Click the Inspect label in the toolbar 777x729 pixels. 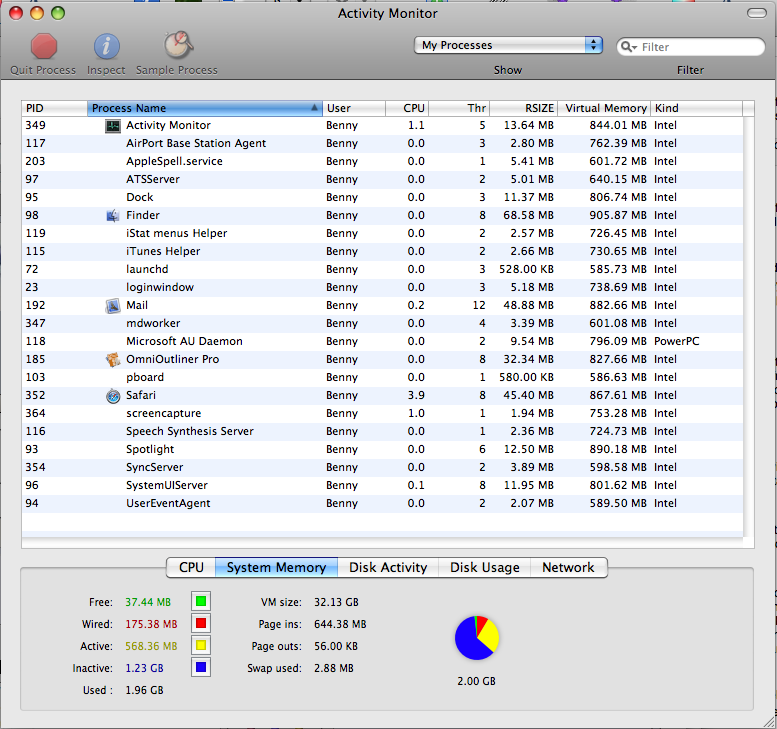(106, 70)
